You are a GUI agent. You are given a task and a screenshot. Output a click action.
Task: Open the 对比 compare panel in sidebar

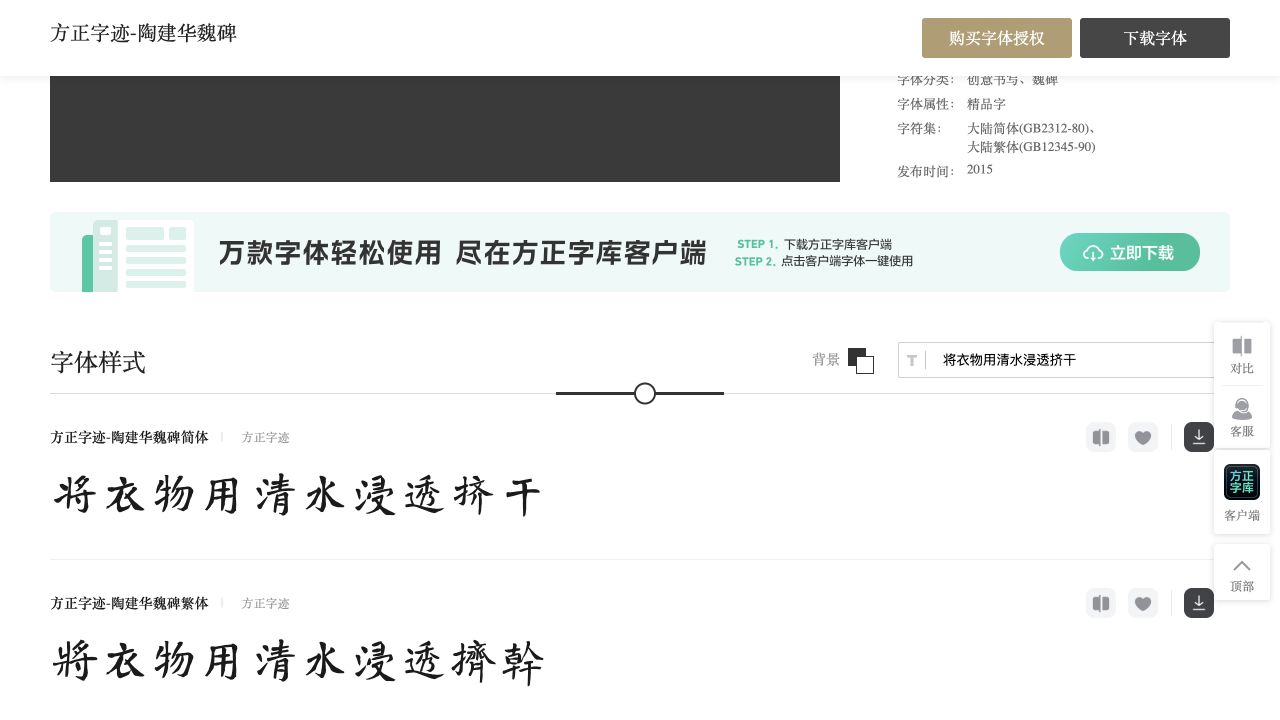(1242, 355)
